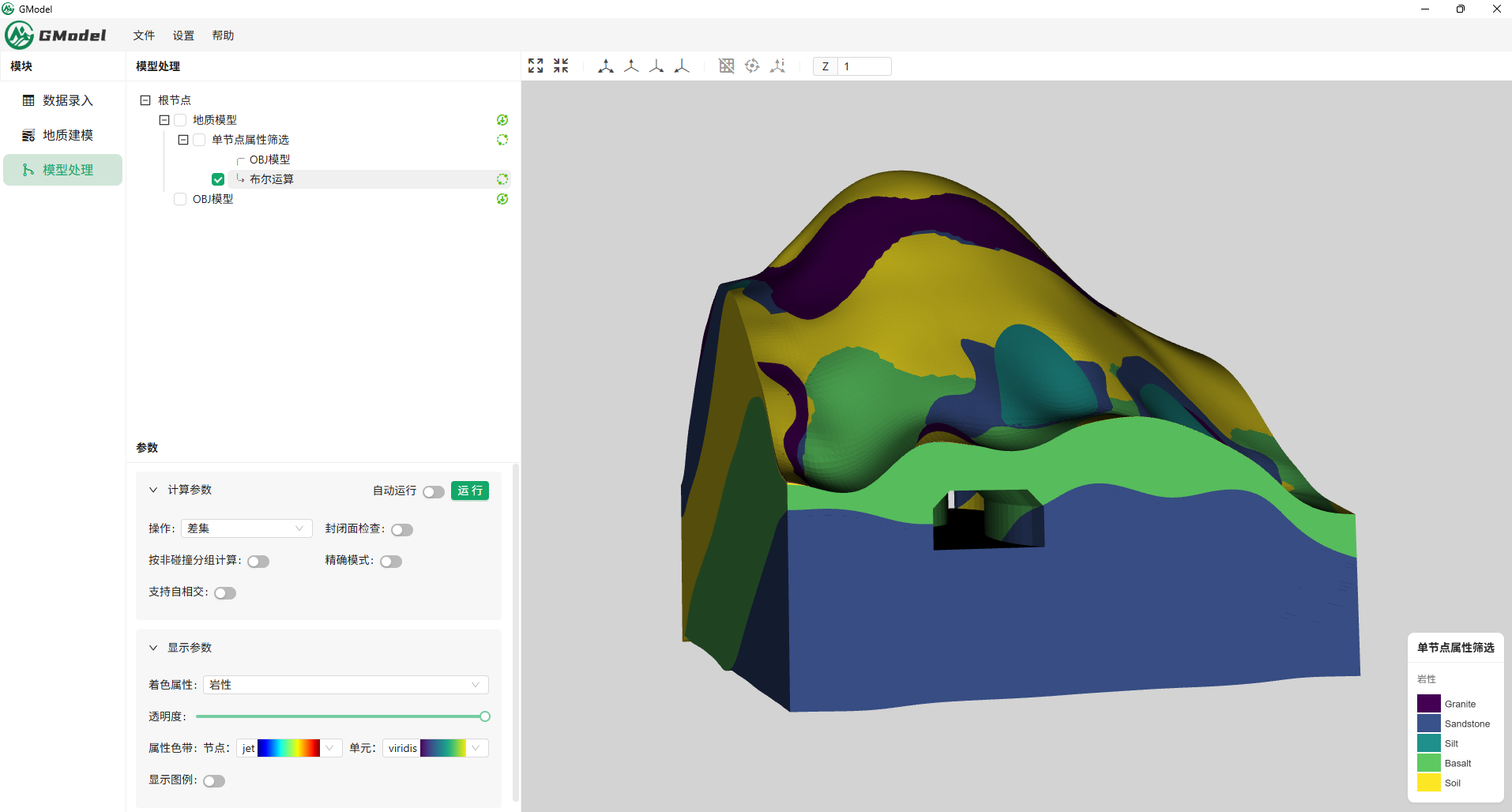Screen dimensions: 1512x812
Task: Click the axis info icon in toolbar
Action: pos(778,66)
